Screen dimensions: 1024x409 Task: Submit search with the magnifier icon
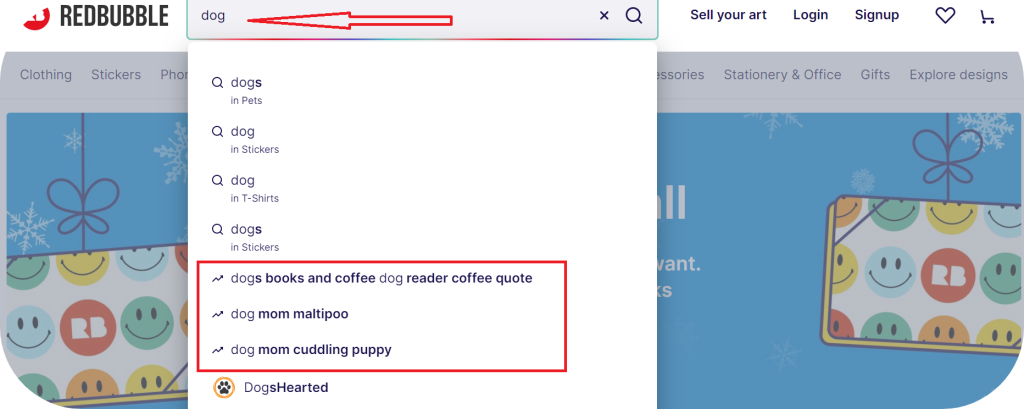(x=634, y=15)
